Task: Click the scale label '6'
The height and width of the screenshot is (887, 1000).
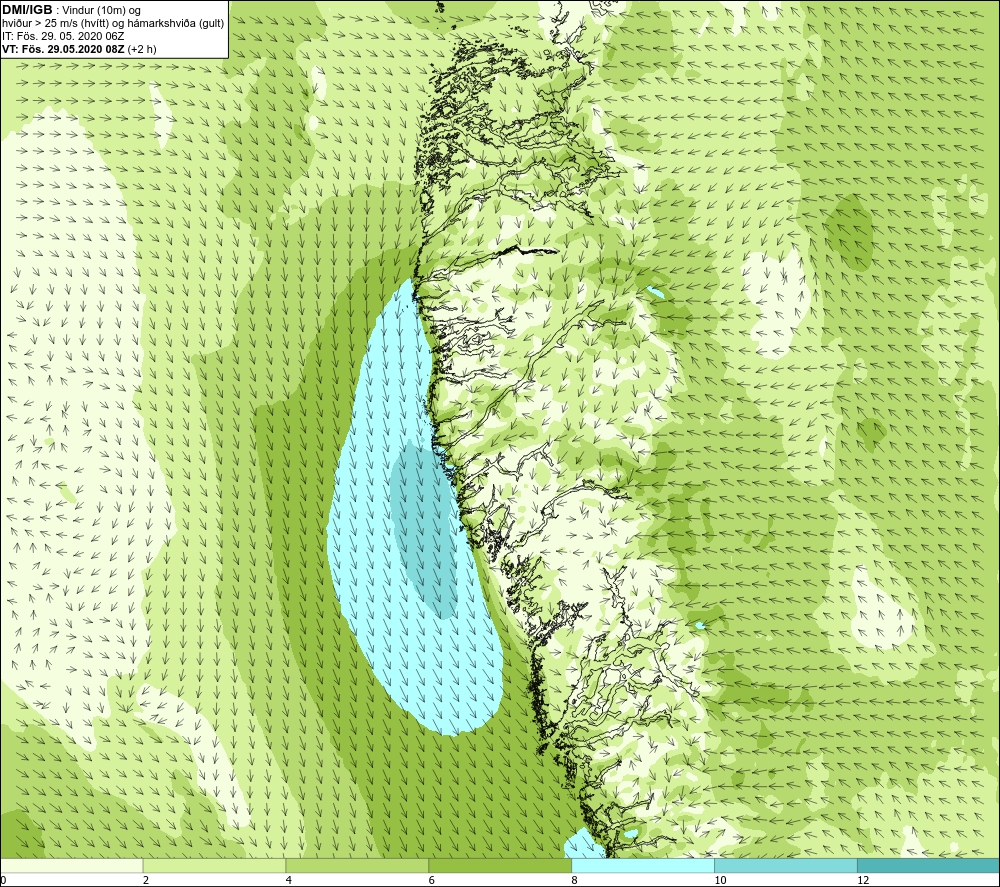Action: point(432,881)
